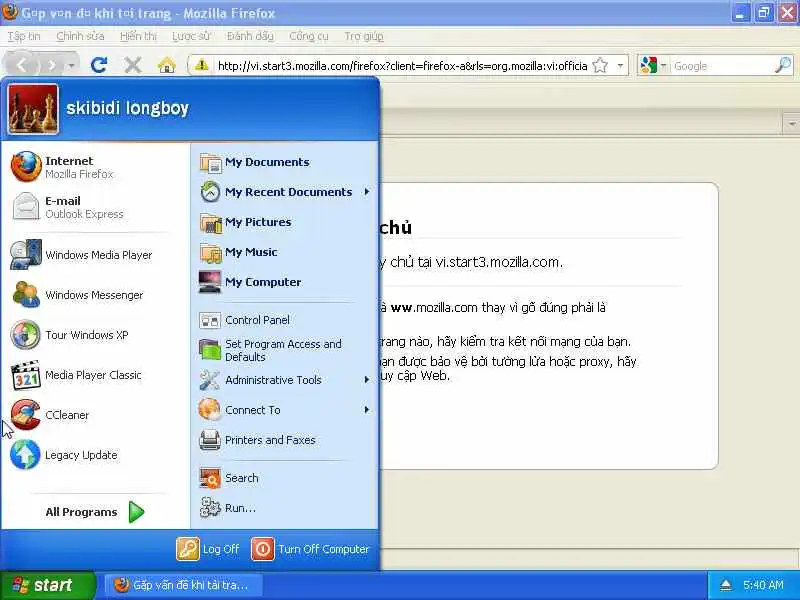Launch Windows Media Player from Start menu
Screen dimensions: 800x600
96,255
